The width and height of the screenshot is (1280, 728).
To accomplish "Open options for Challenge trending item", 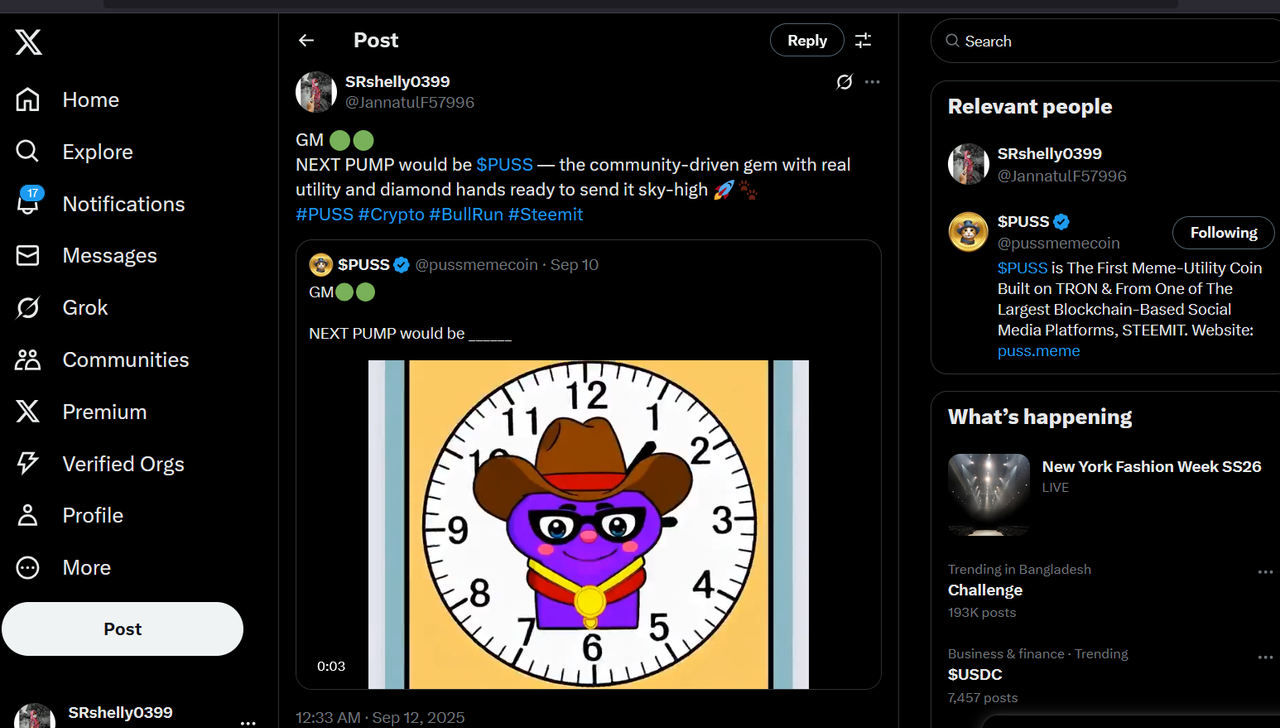I will click(x=1265, y=572).
